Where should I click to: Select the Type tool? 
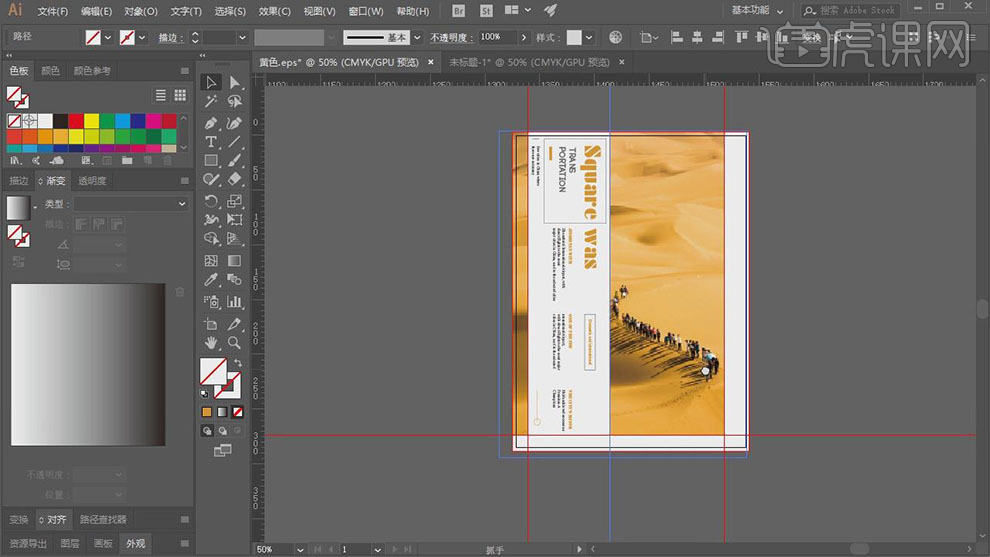click(x=211, y=142)
